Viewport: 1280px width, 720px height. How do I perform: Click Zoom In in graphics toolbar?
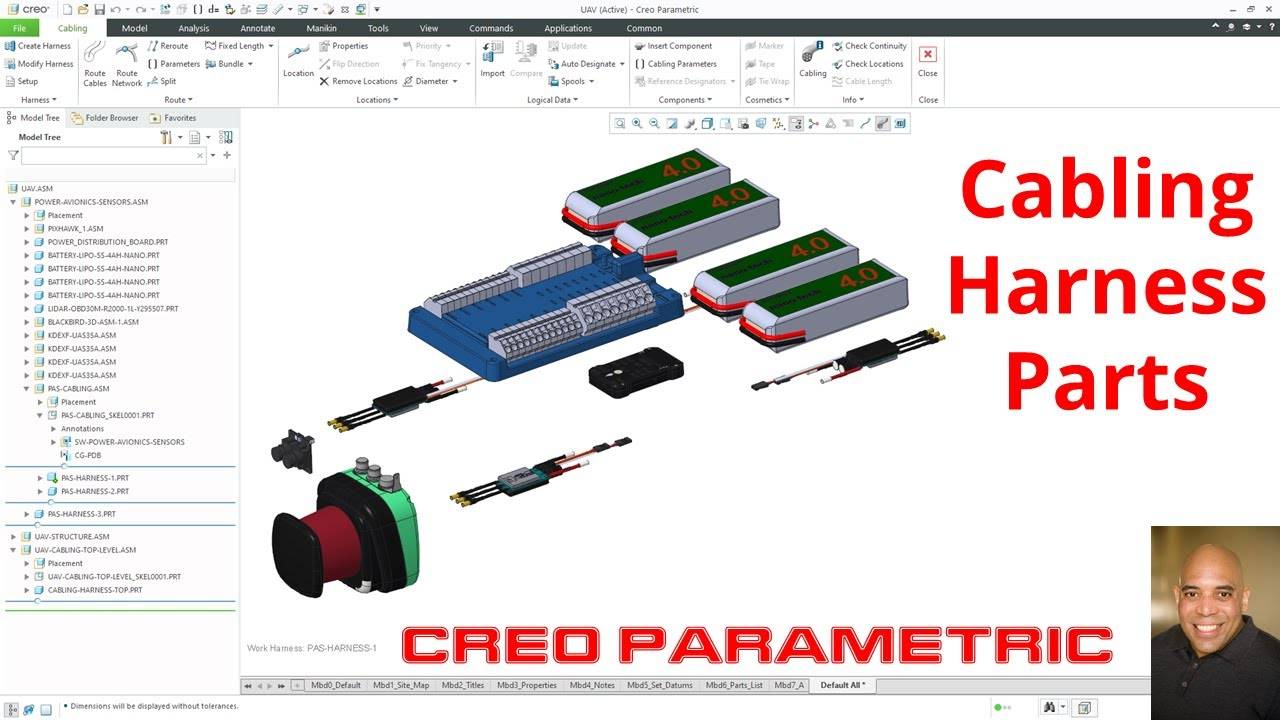pyautogui.click(x=637, y=124)
